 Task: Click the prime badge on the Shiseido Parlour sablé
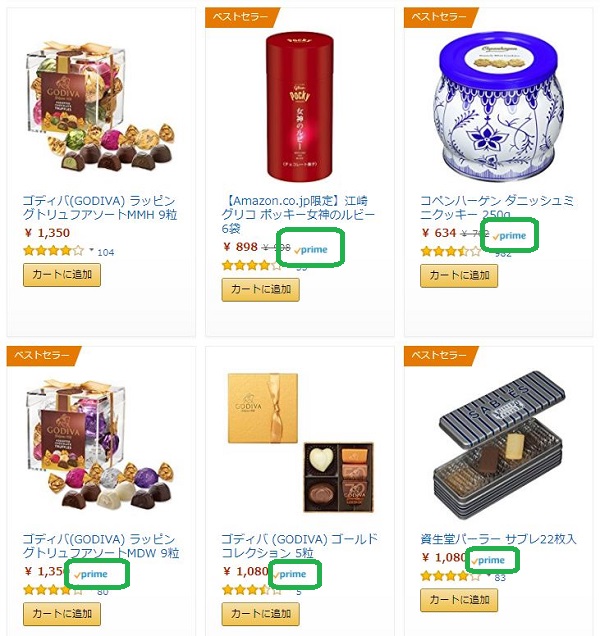[x=488, y=561]
